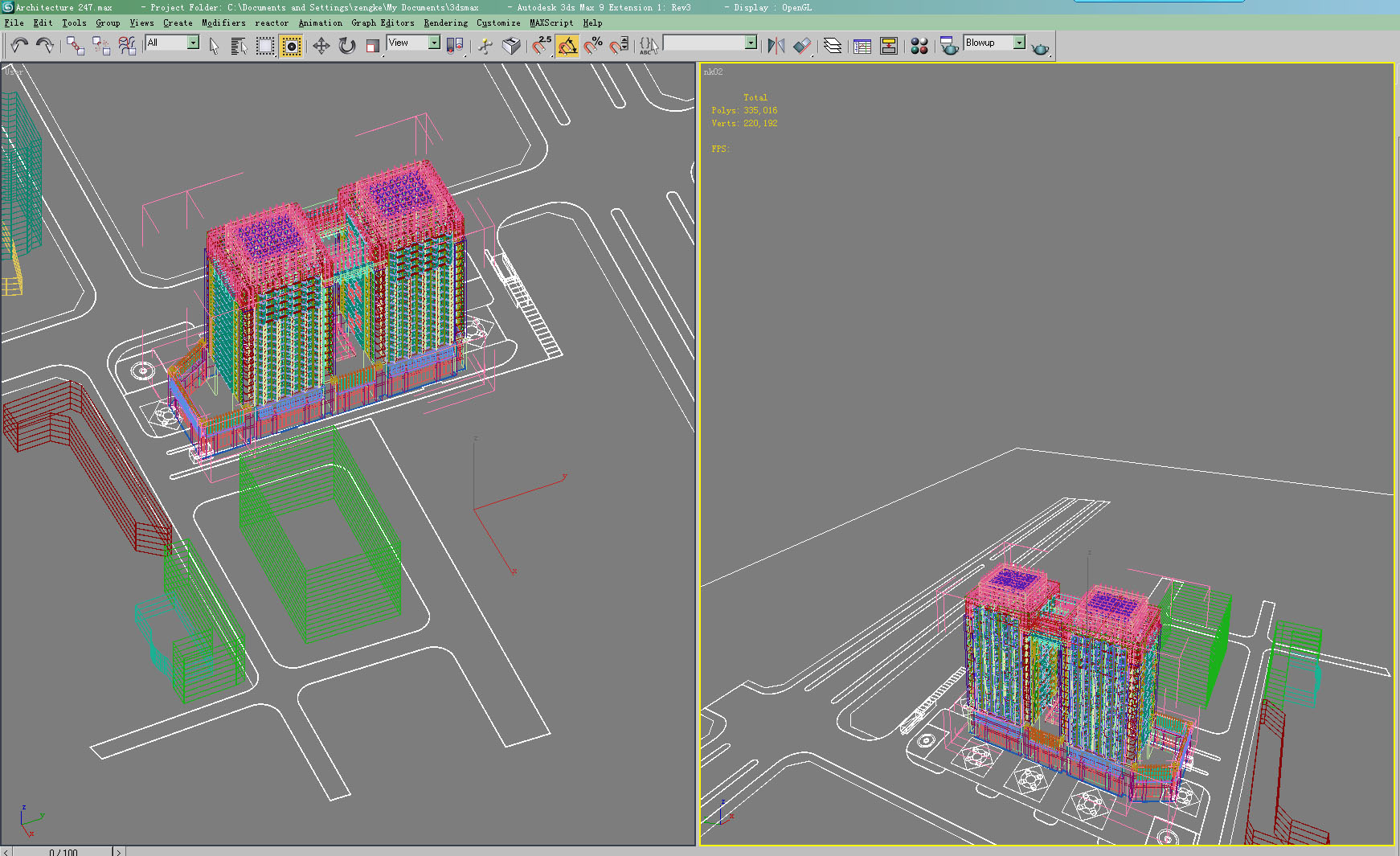Screen dimensions: 1400x856
Task: Click the nk02 viewport label
Action: [x=713, y=72]
